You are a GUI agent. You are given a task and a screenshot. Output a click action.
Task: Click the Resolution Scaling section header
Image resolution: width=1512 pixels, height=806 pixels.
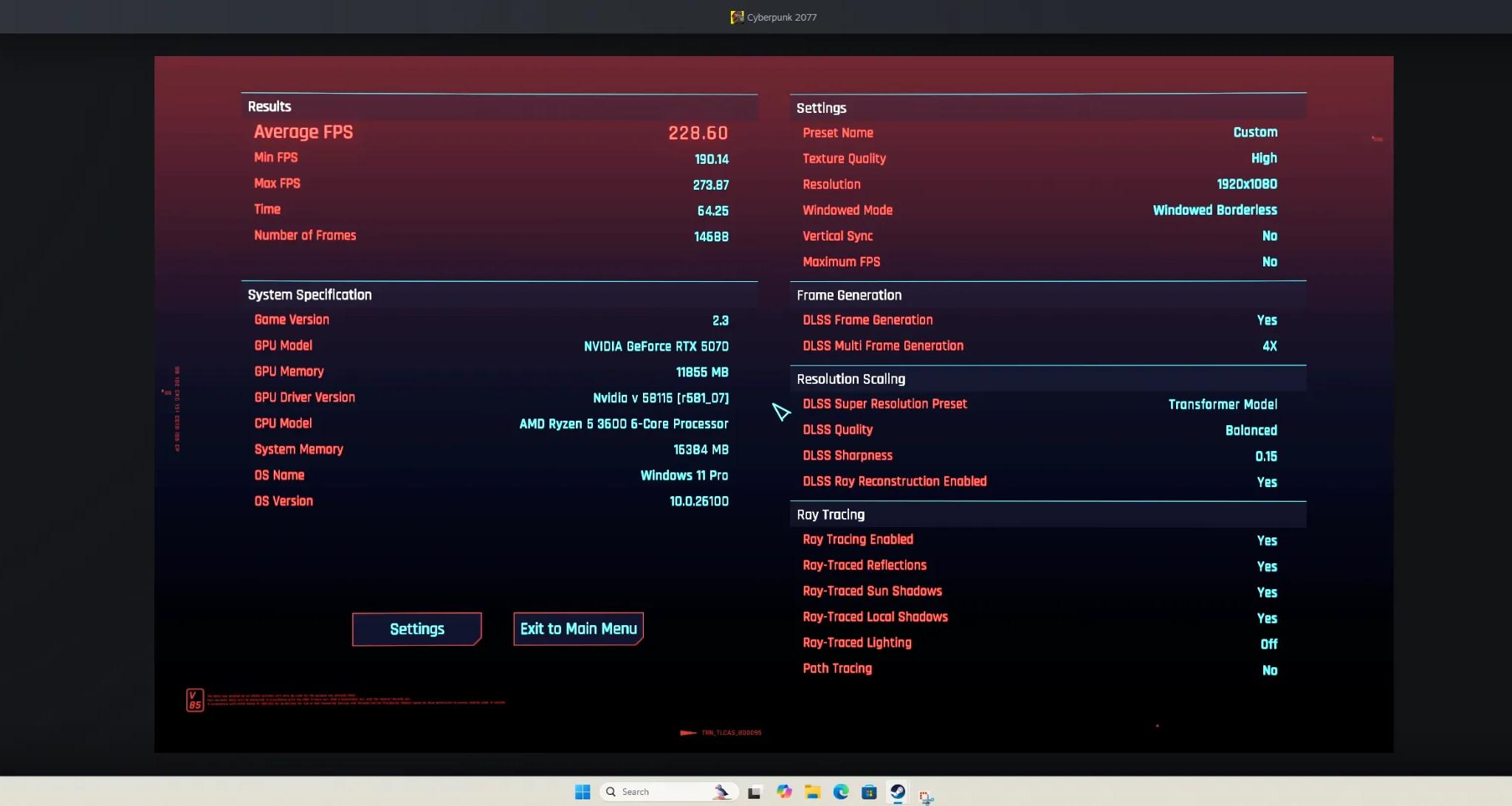click(851, 379)
